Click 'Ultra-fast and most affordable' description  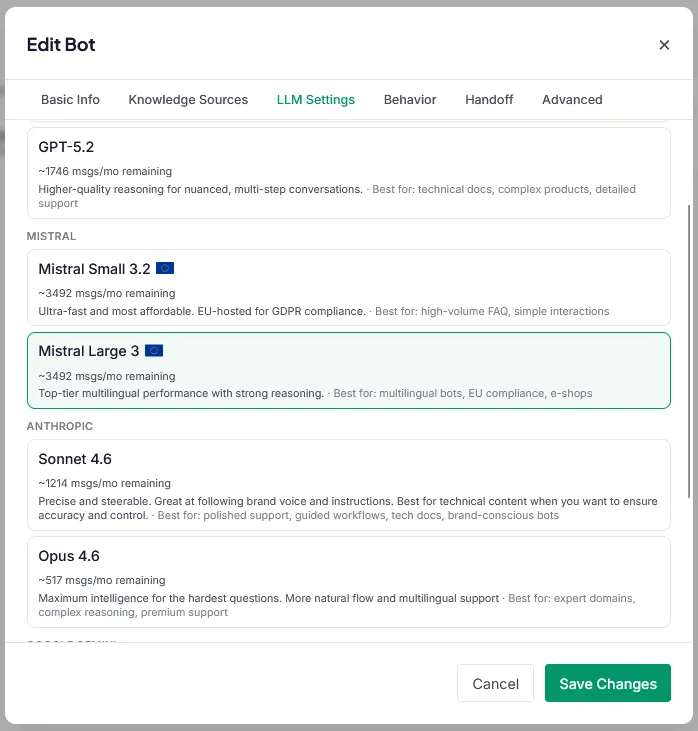coord(202,311)
